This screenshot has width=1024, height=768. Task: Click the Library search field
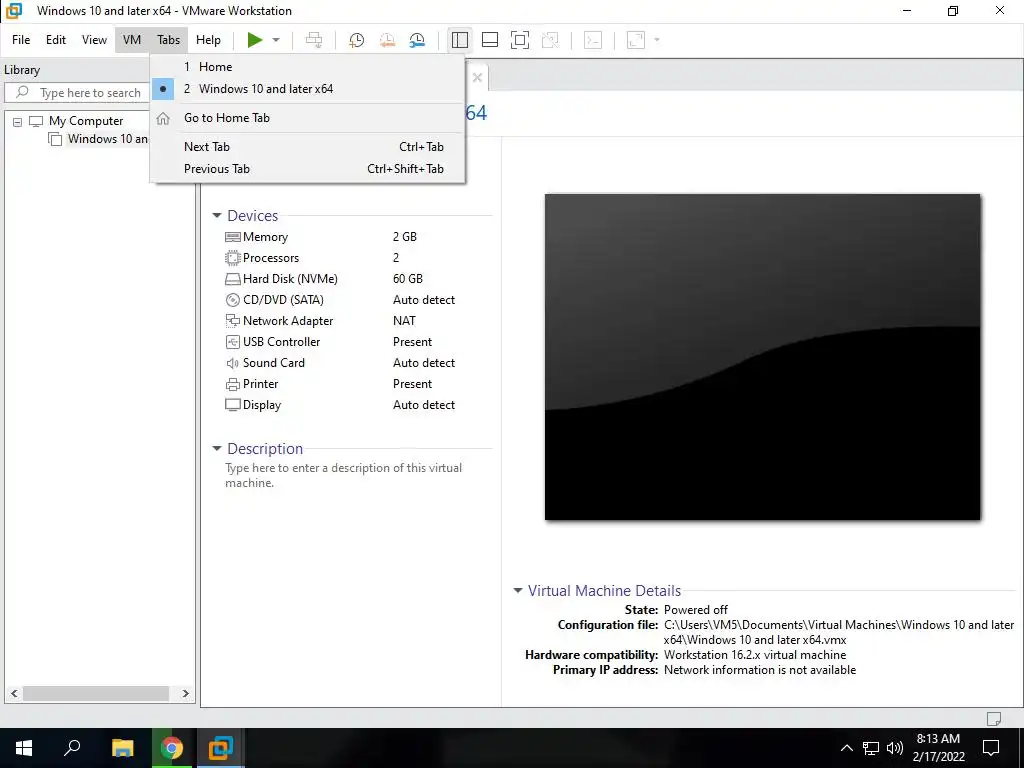[x=77, y=93]
